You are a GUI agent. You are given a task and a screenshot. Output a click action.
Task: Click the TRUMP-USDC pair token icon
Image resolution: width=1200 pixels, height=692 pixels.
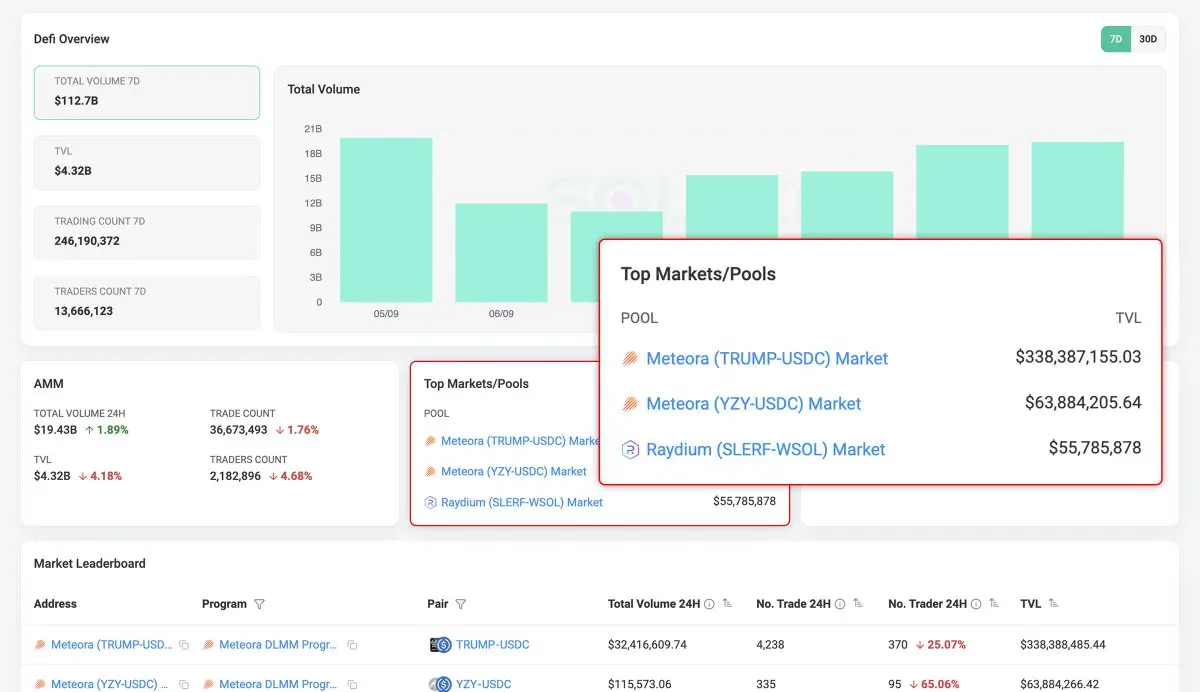[440, 645]
